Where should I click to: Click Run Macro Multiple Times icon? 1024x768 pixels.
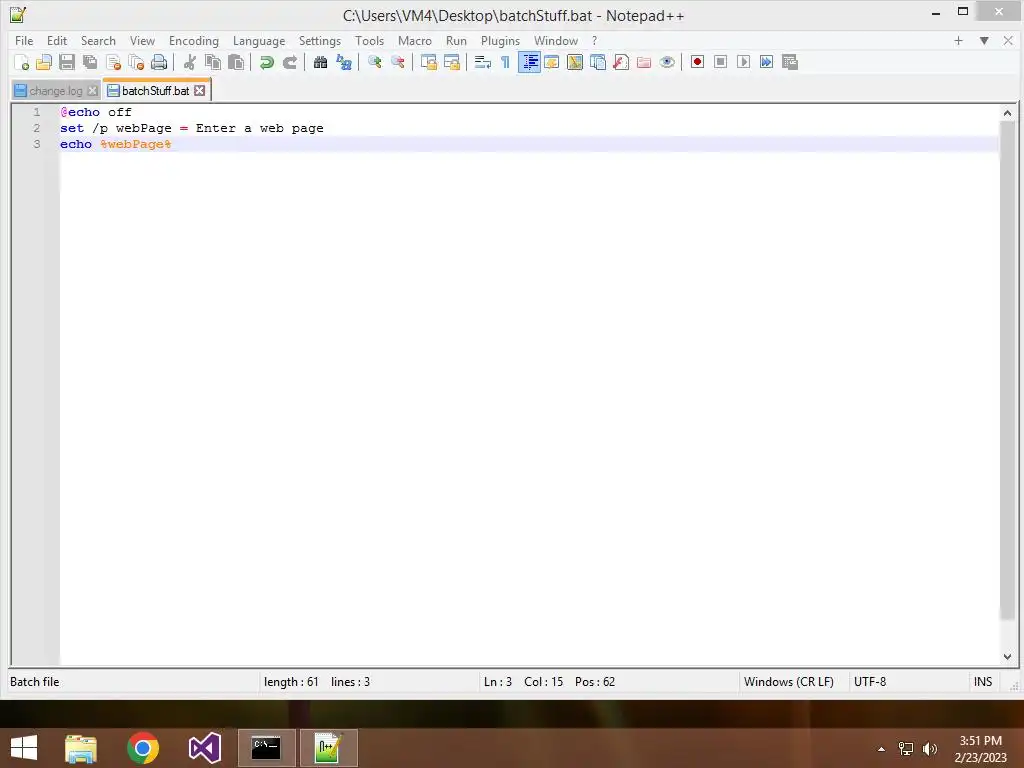766,62
